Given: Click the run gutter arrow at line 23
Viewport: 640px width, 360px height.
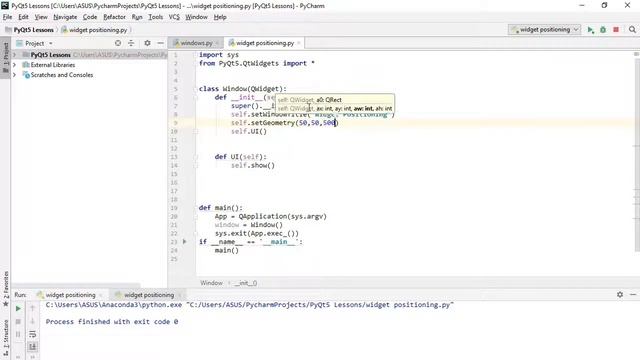Looking at the screenshot, I should [184, 242].
